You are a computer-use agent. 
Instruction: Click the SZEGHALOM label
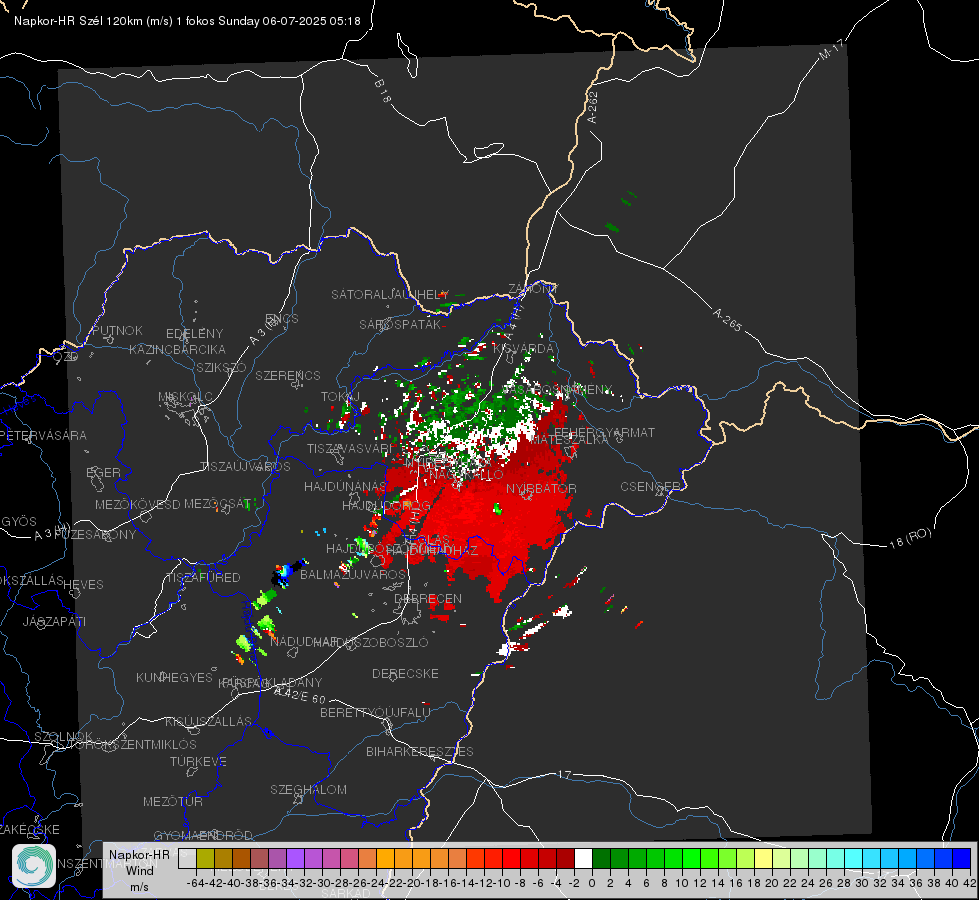click(x=308, y=789)
